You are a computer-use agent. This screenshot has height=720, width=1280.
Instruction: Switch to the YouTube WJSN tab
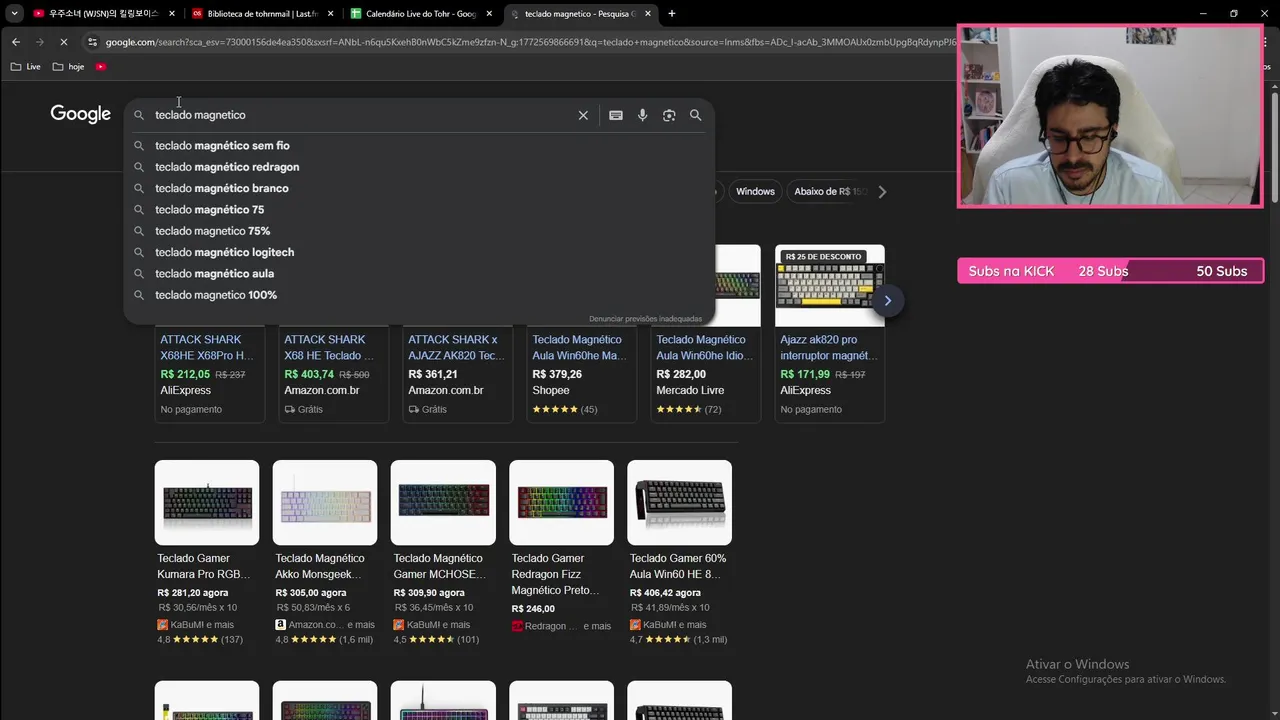(104, 13)
